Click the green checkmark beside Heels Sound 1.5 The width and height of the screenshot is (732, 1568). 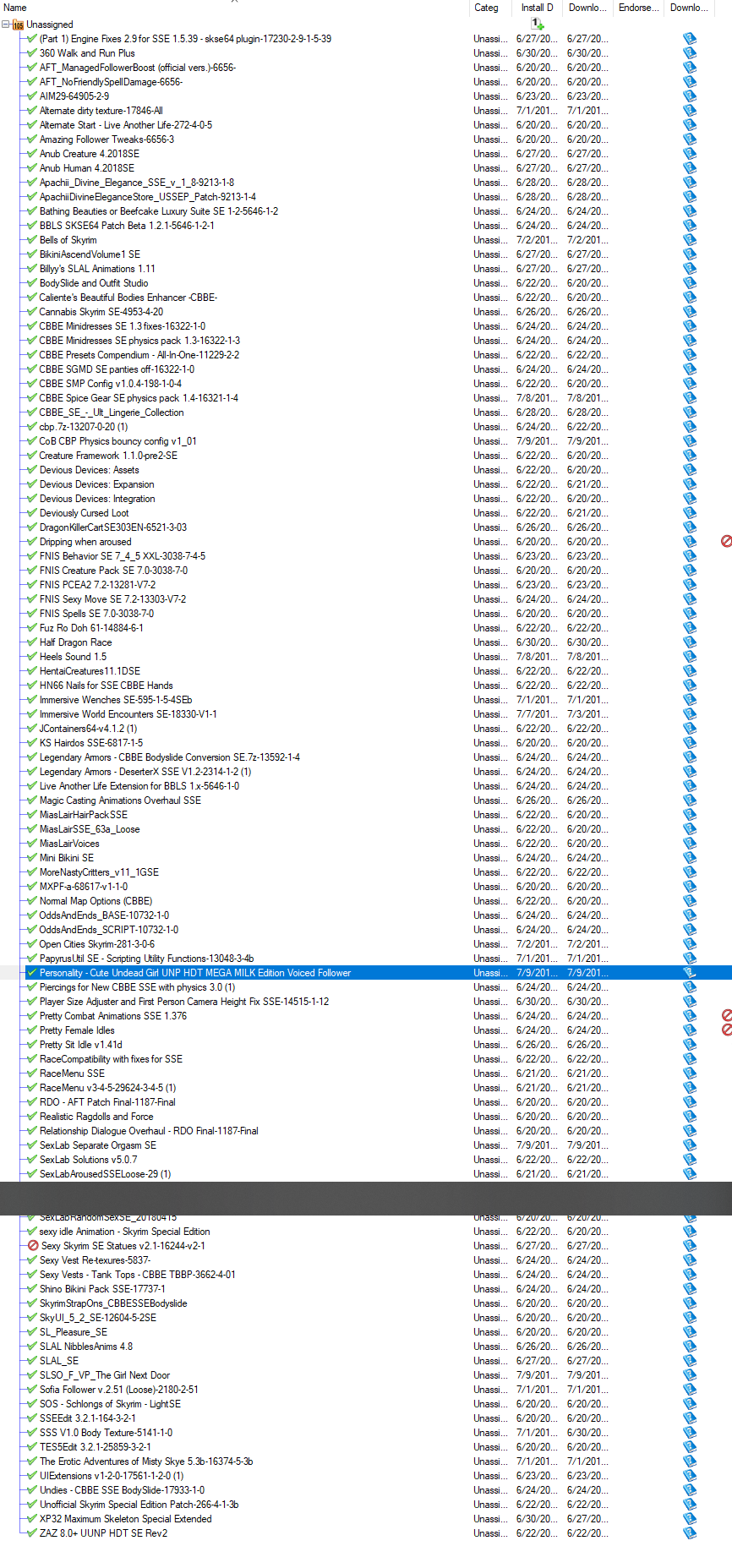tap(32, 657)
